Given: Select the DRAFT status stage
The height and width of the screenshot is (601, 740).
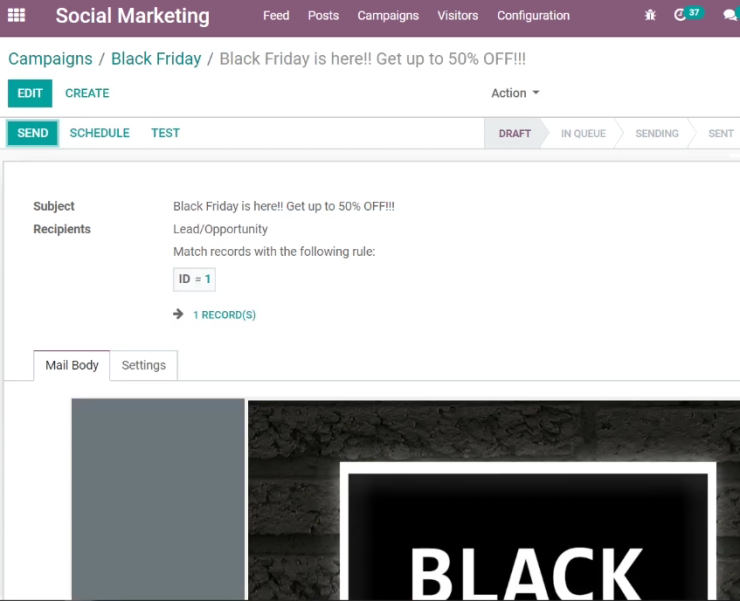Looking at the screenshot, I should click(x=515, y=134).
